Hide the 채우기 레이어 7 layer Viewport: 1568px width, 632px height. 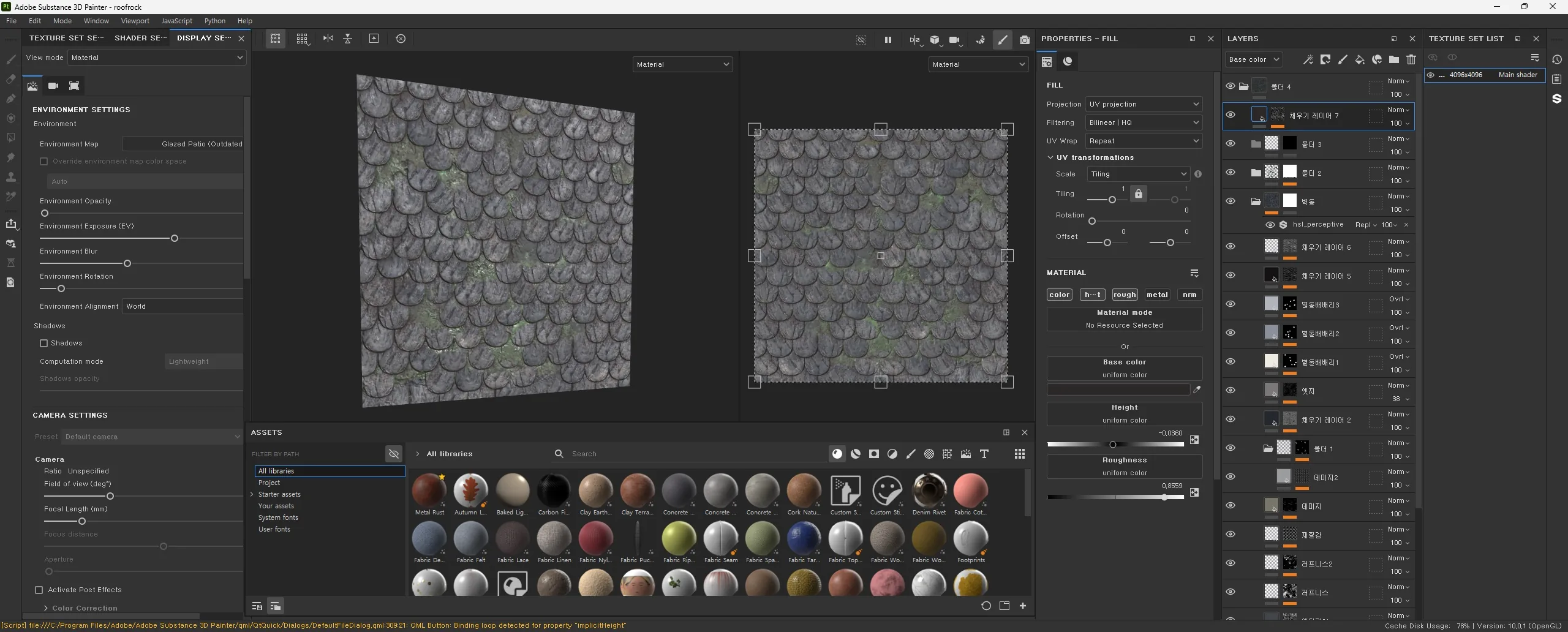tap(1230, 115)
